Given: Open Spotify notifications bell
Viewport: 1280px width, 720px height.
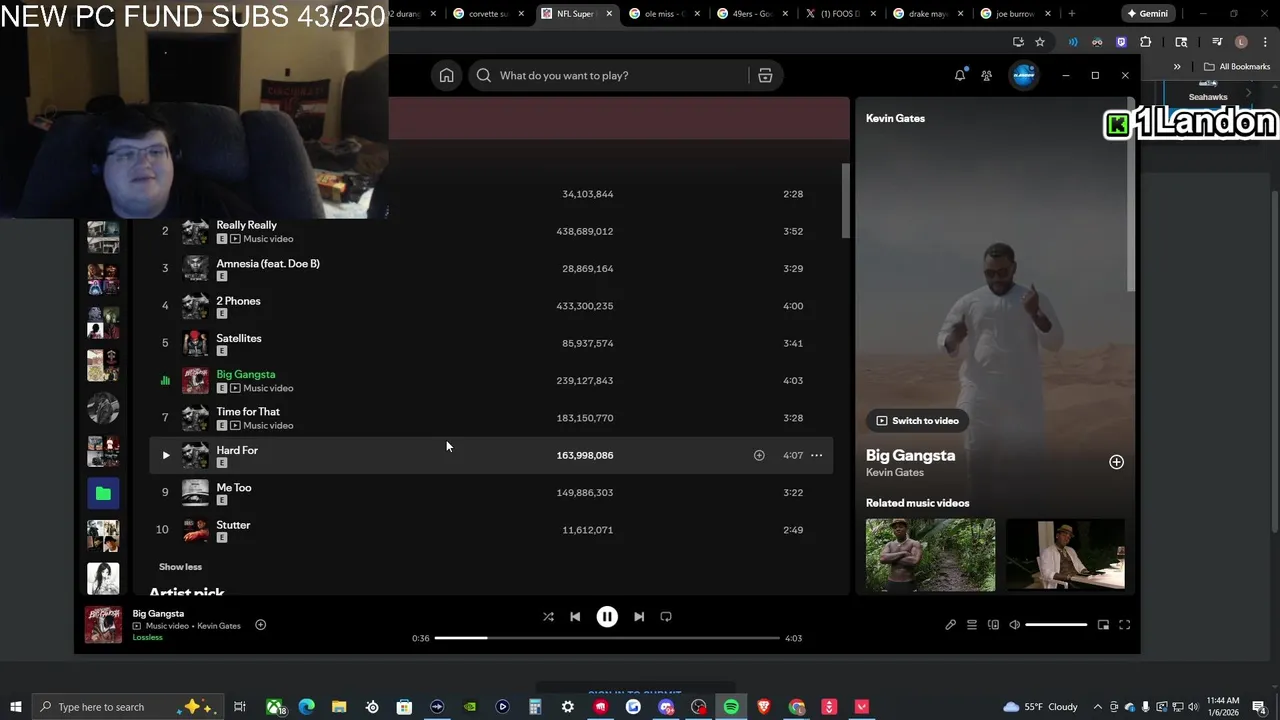Looking at the screenshot, I should (x=960, y=75).
